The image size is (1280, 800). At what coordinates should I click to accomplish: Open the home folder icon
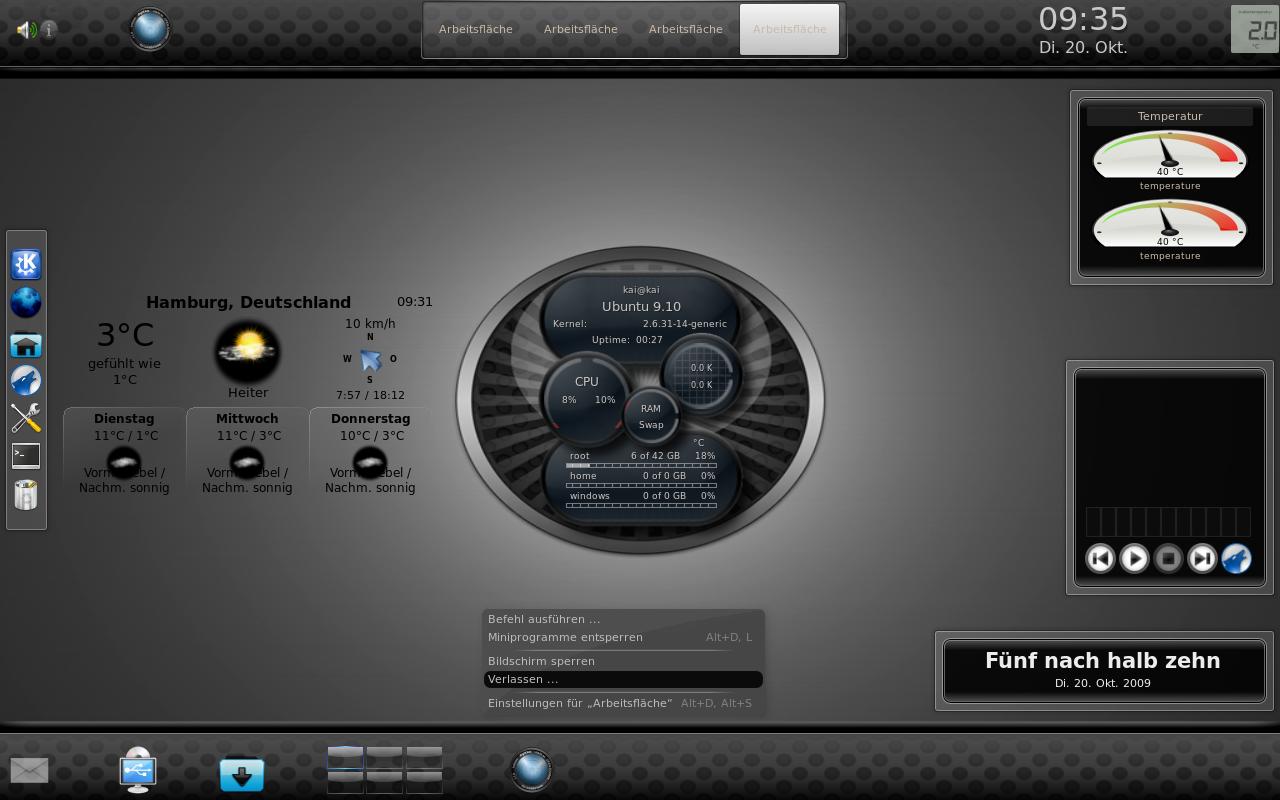click(x=26, y=344)
